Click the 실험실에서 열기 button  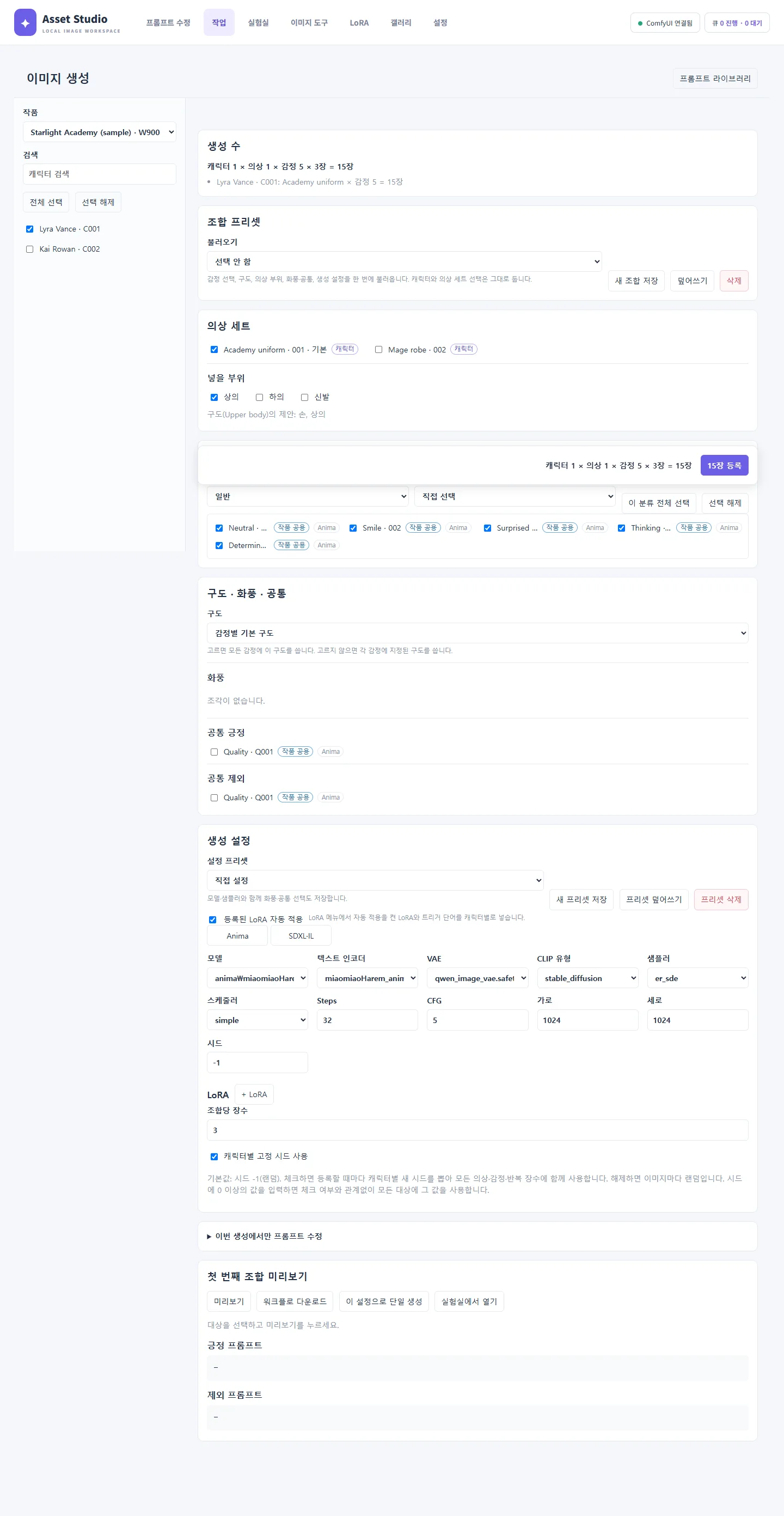(x=469, y=1301)
